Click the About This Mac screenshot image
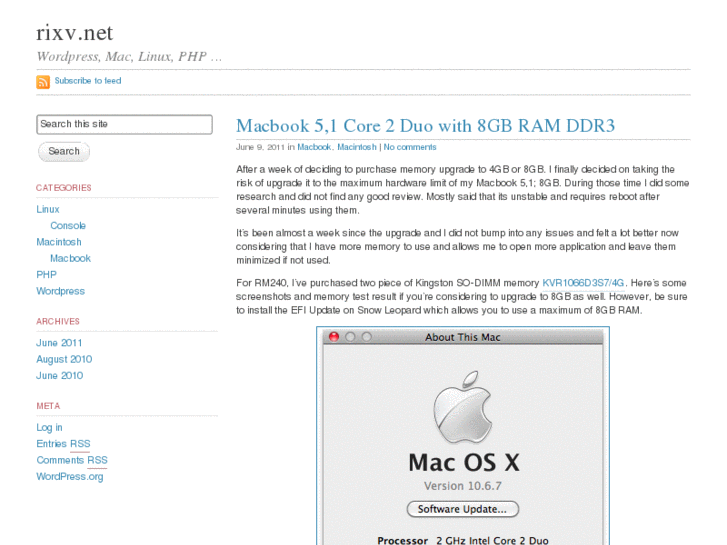The width and height of the screenshot is (727, 545). pyautogui.click(x=463, y=436)
